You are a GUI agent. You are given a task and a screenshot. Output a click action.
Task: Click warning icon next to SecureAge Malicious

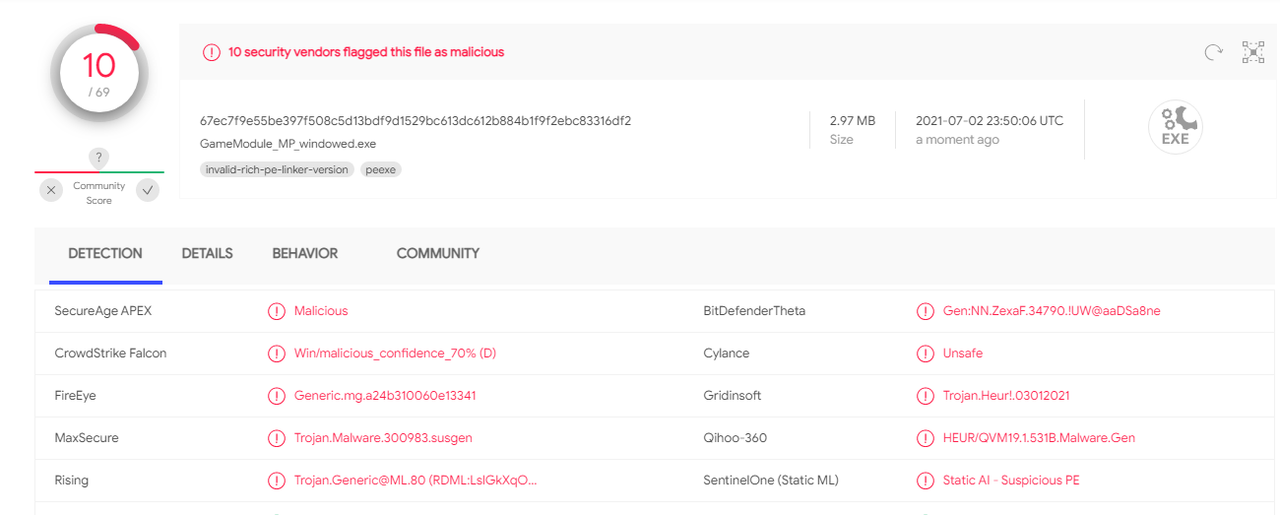(276, 311)
